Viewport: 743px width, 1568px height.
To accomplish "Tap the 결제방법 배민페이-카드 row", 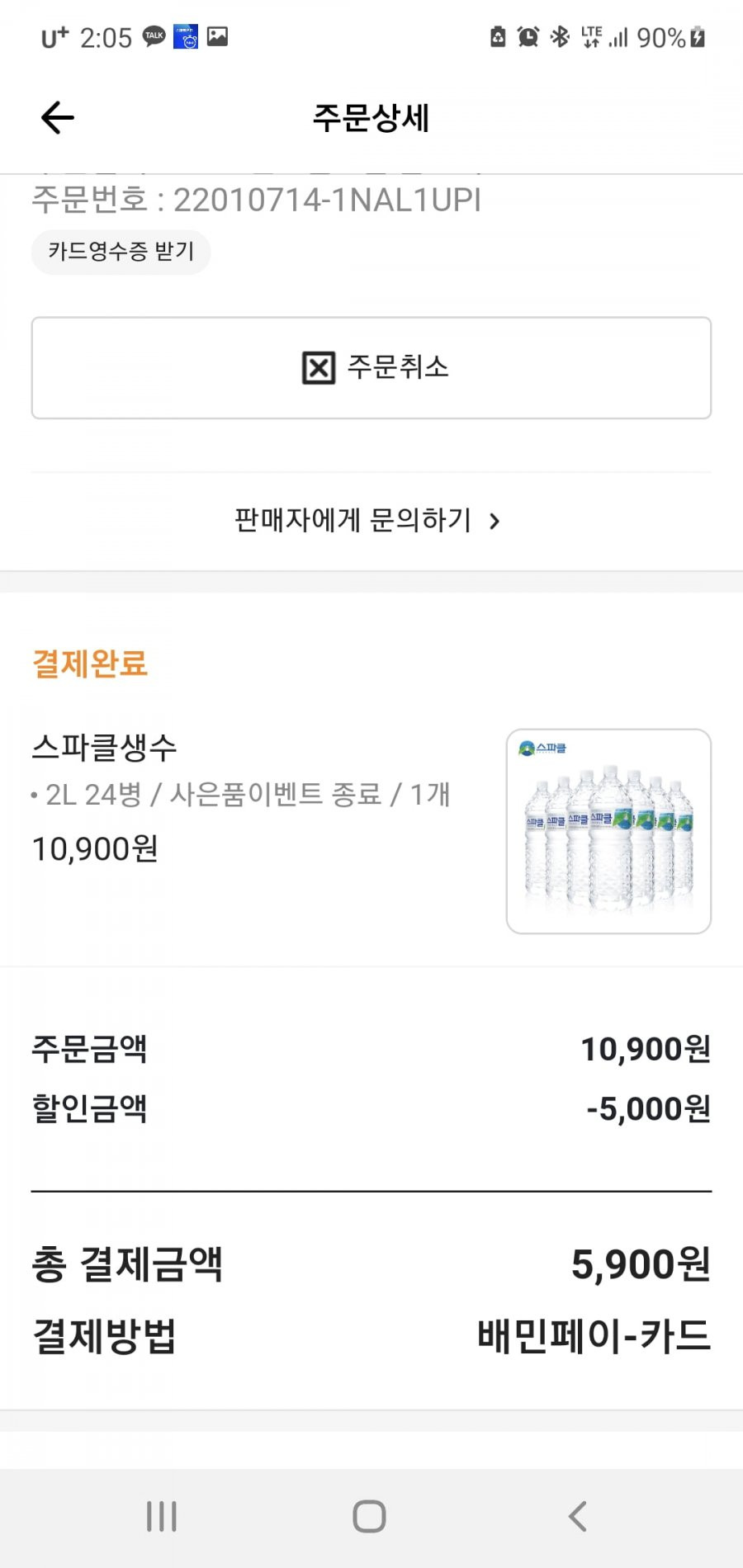I will 371,1336.
